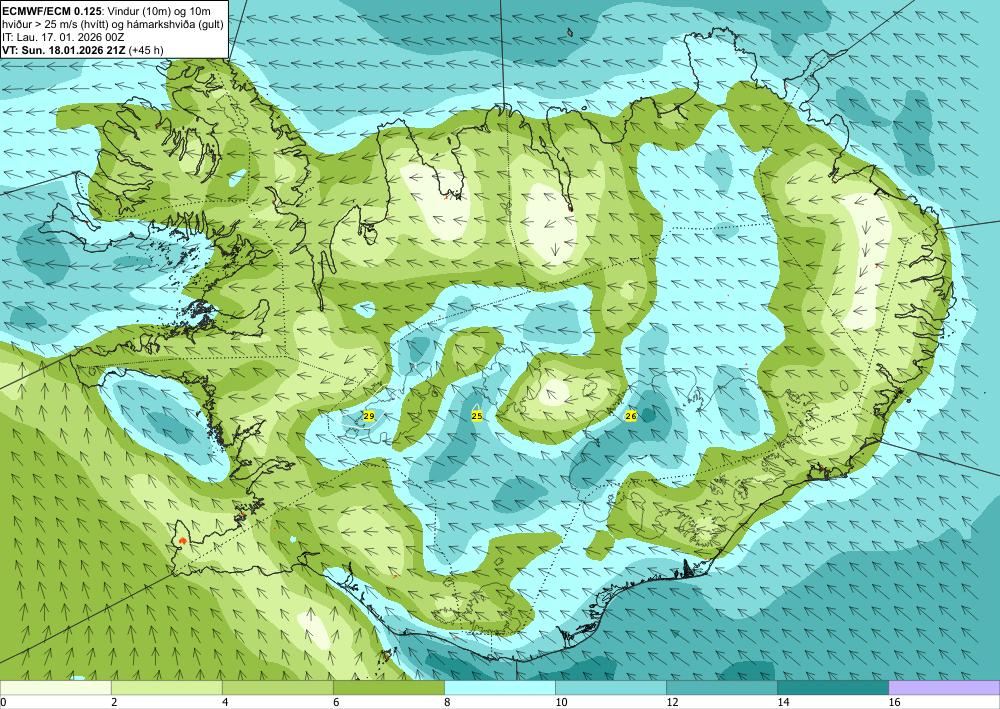Select the 14–16 m/s dark teal swatch
Image resolution: width=1000 pixels, height=709 pixels.
(832, 687)
